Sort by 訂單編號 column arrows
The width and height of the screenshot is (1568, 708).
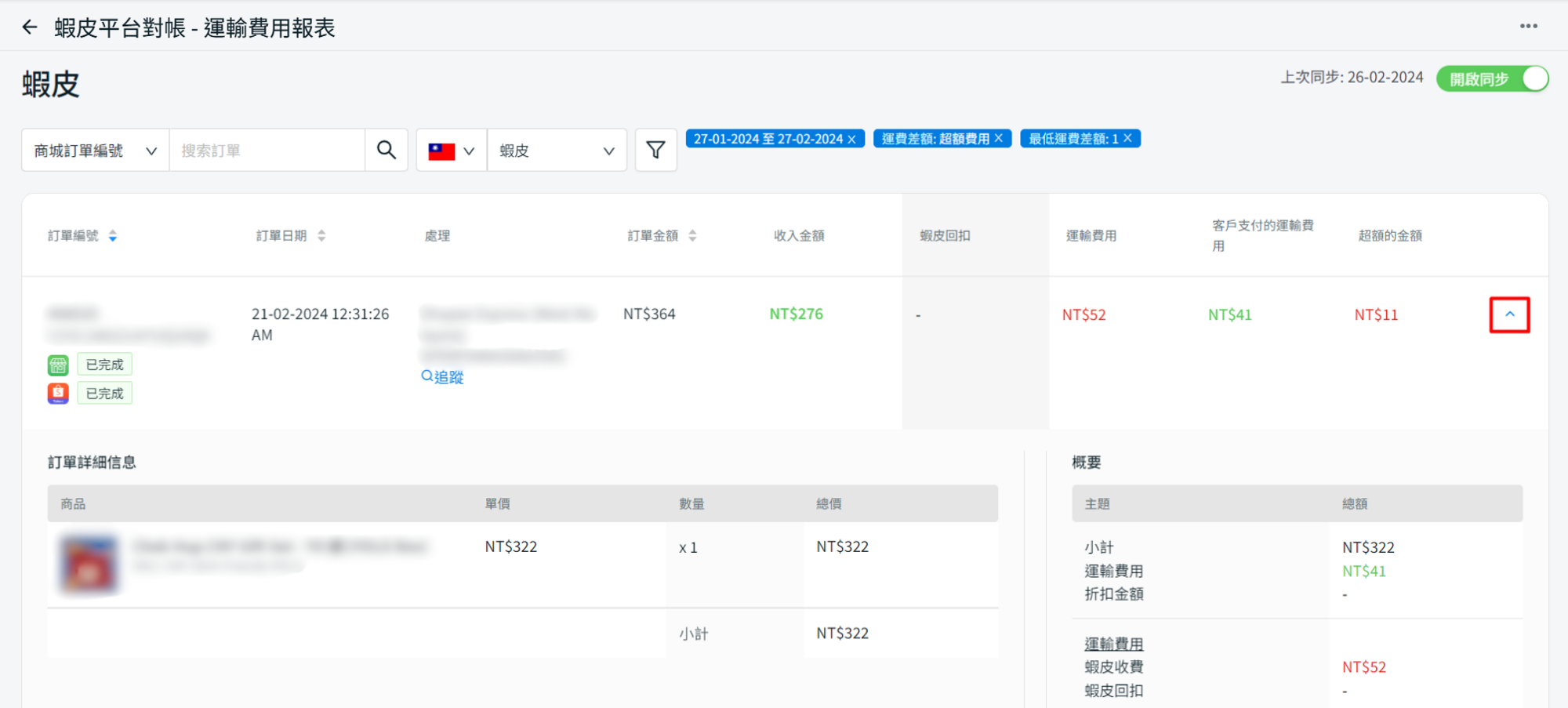click(x=113, y=236)
